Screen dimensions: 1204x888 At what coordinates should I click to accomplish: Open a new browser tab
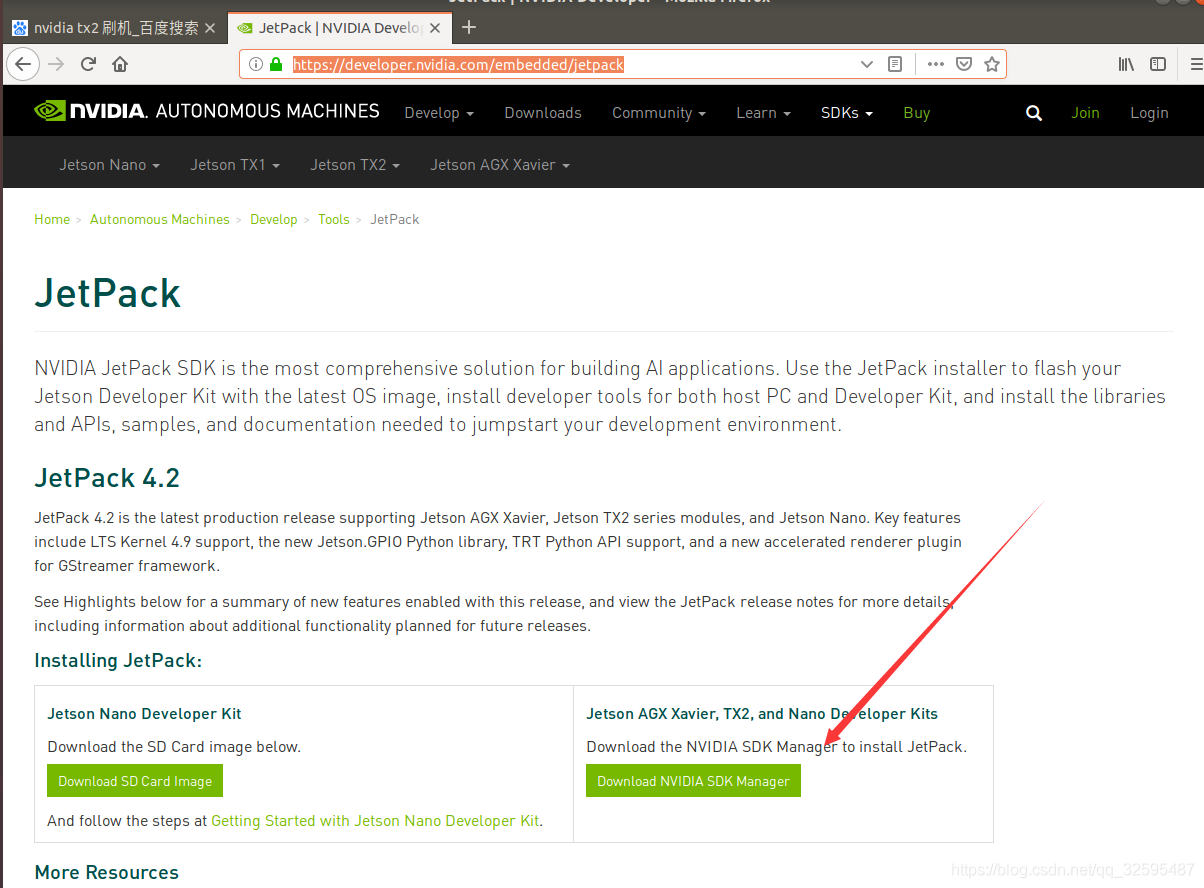click(469, 27)
